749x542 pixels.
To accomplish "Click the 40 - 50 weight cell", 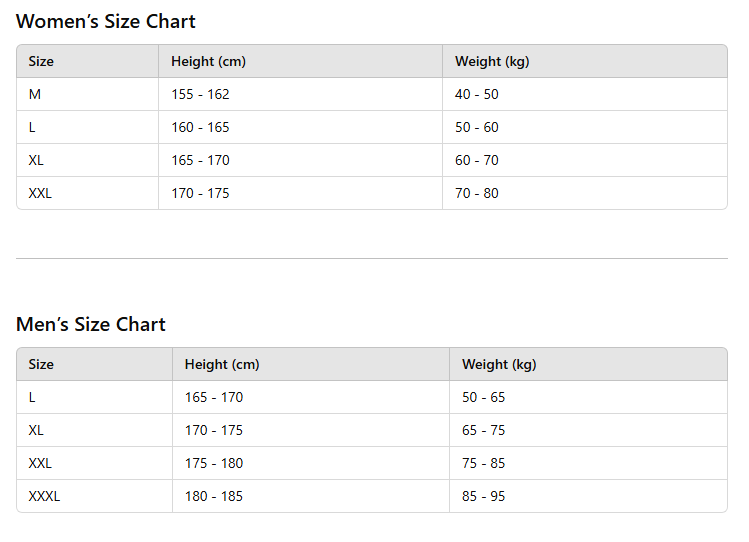I will coord(477,94).
